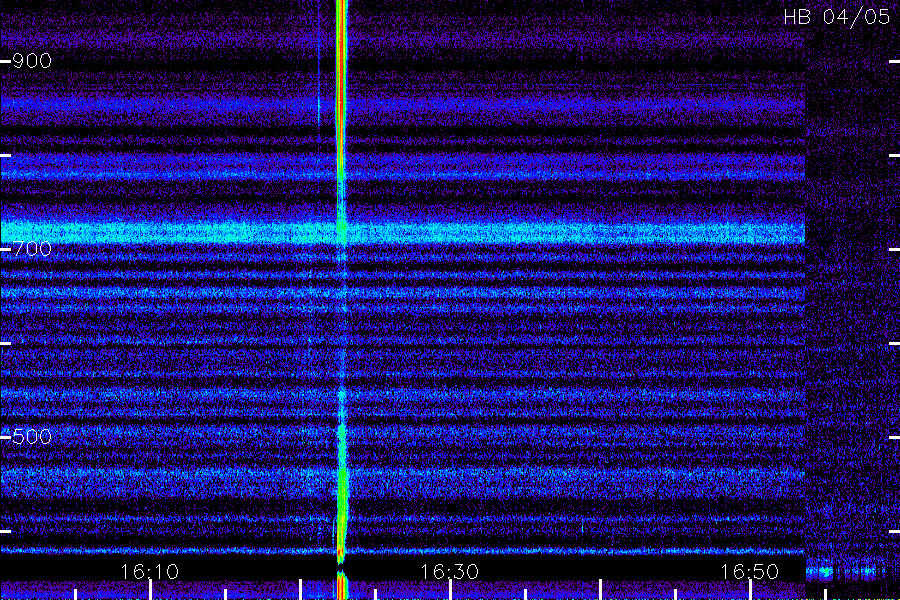Click the 700 frequency axis label
Viewport: 900px width, 600px height.
(32, 249)
